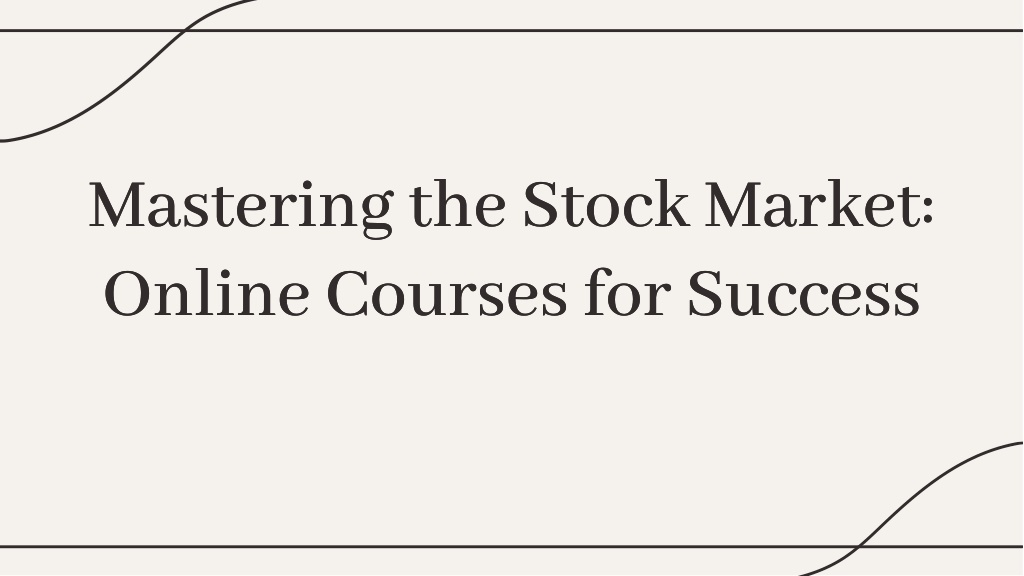The image size is (1024, 576).
Task: Click the word "Market:" in the title
Action: [x=819, y=204]
